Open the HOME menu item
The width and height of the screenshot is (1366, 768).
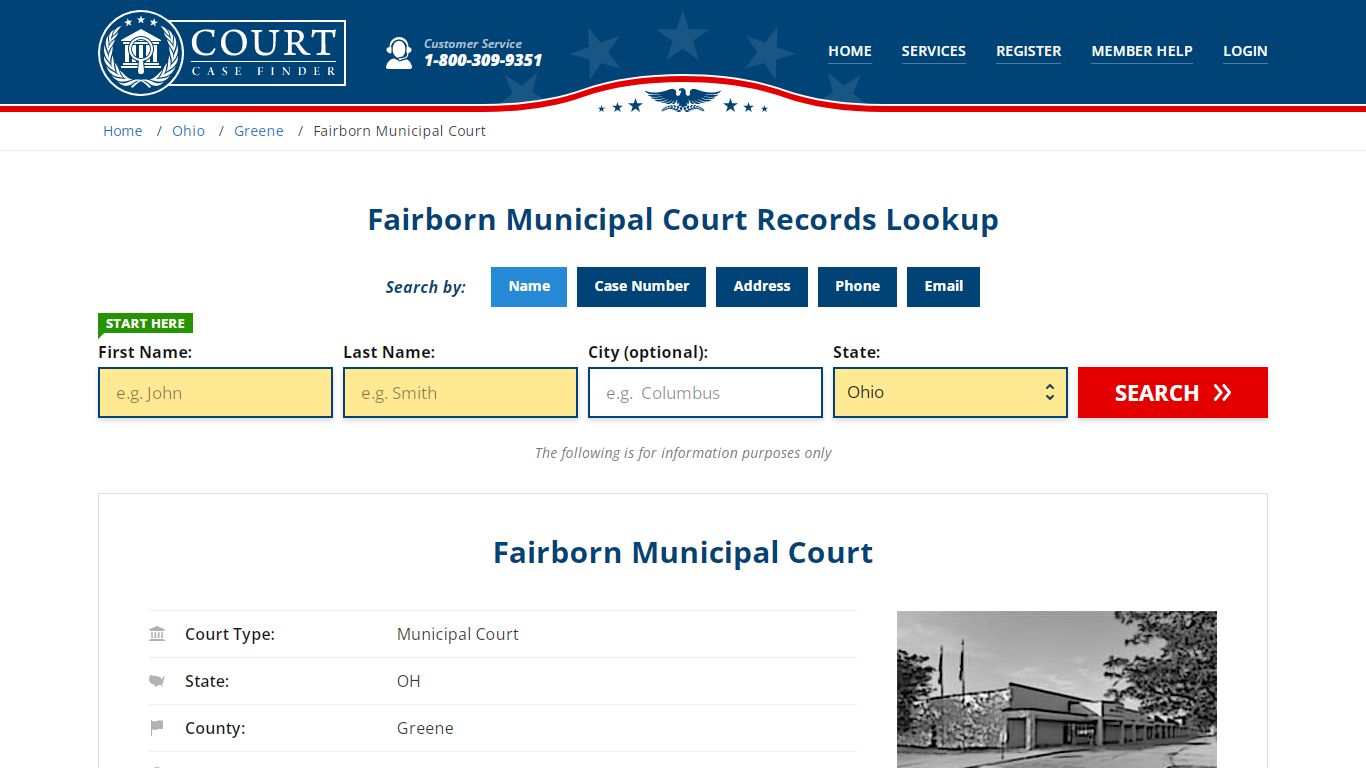click(x=850, y=51)
